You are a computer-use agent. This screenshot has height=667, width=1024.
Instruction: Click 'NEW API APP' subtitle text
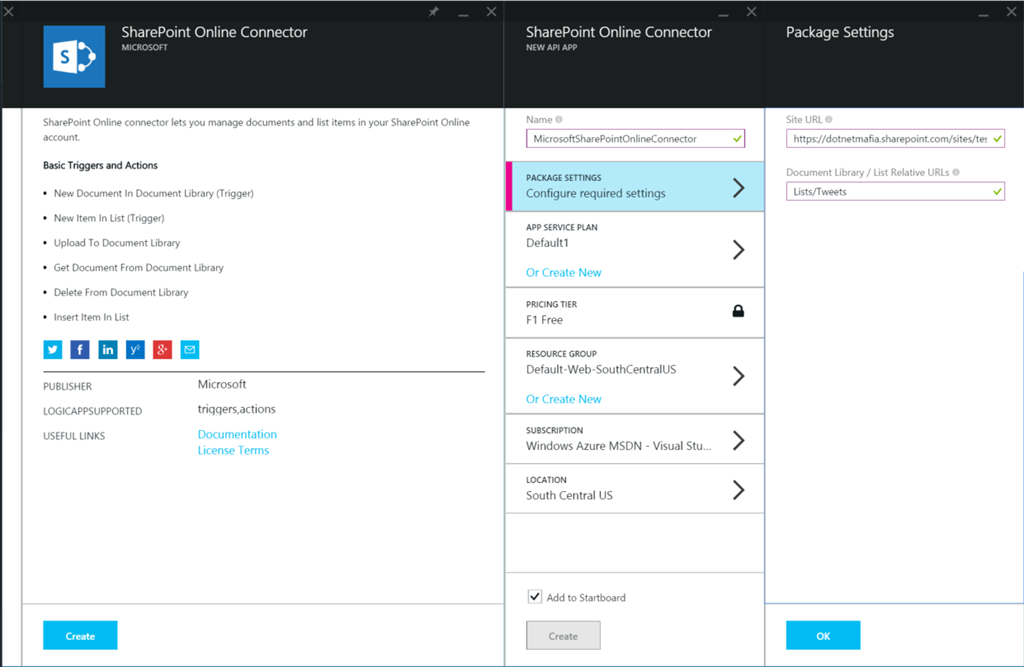[x=551, y=48]
